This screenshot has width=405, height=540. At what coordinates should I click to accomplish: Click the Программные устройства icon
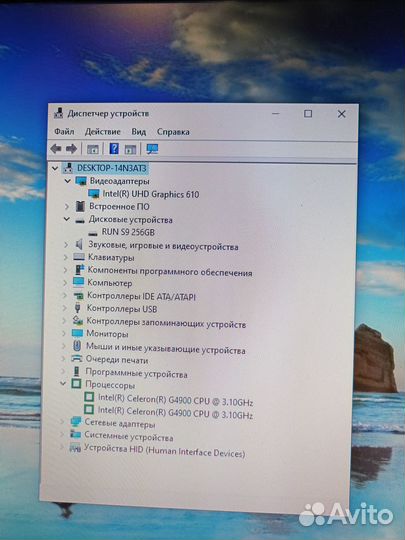tap(76, 371)
